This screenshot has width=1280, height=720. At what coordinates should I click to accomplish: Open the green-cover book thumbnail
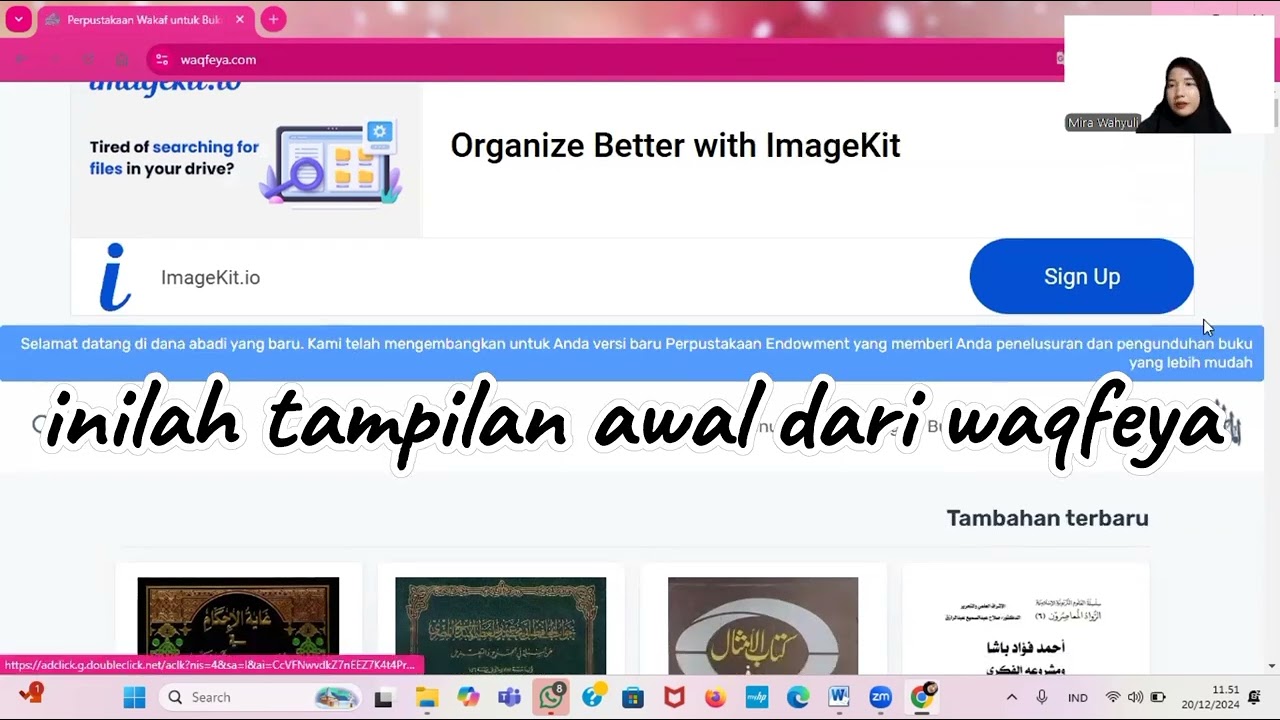(500, 625)
